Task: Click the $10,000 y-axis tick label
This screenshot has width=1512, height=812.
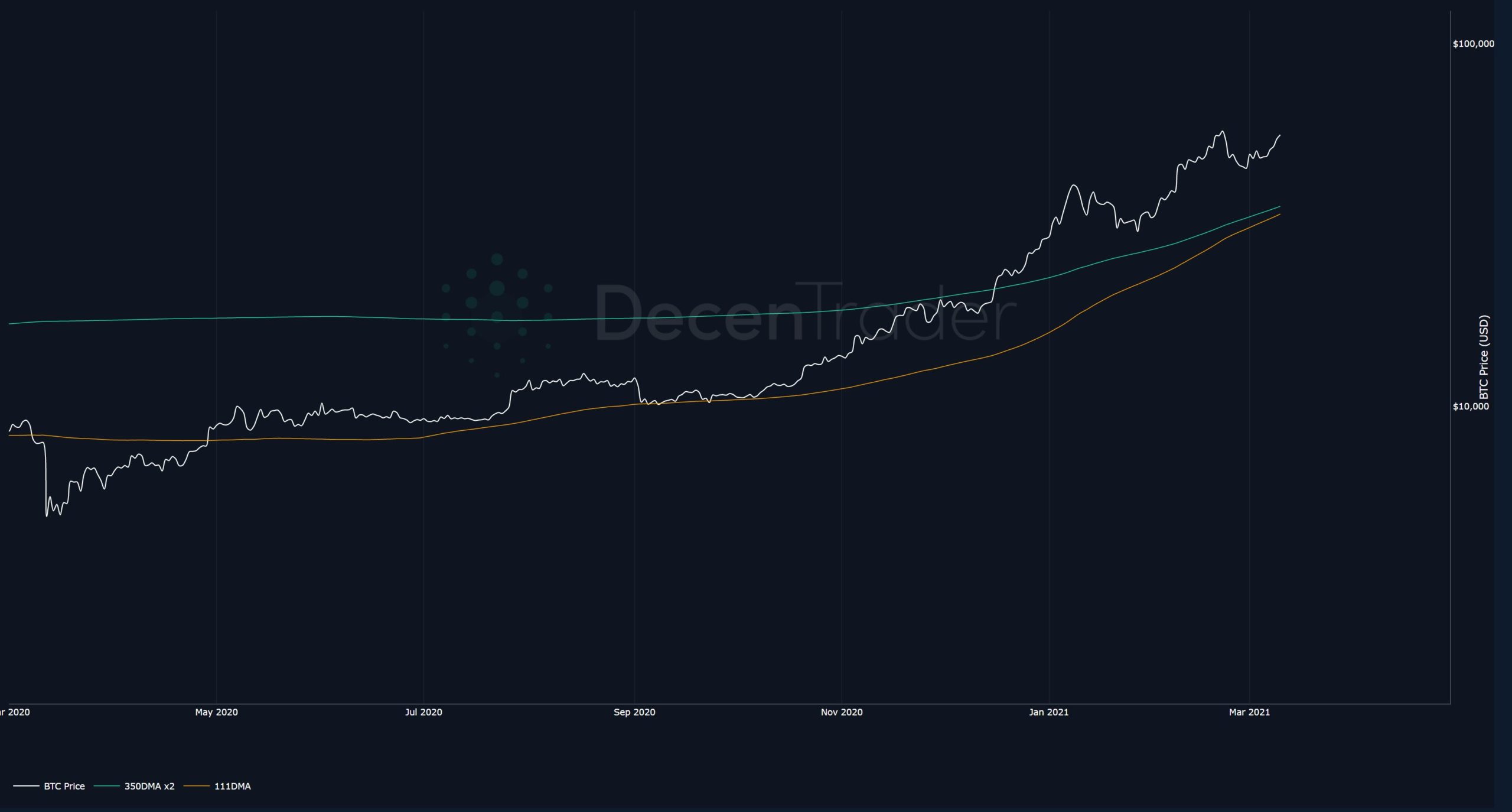Action: point(1471,406)
